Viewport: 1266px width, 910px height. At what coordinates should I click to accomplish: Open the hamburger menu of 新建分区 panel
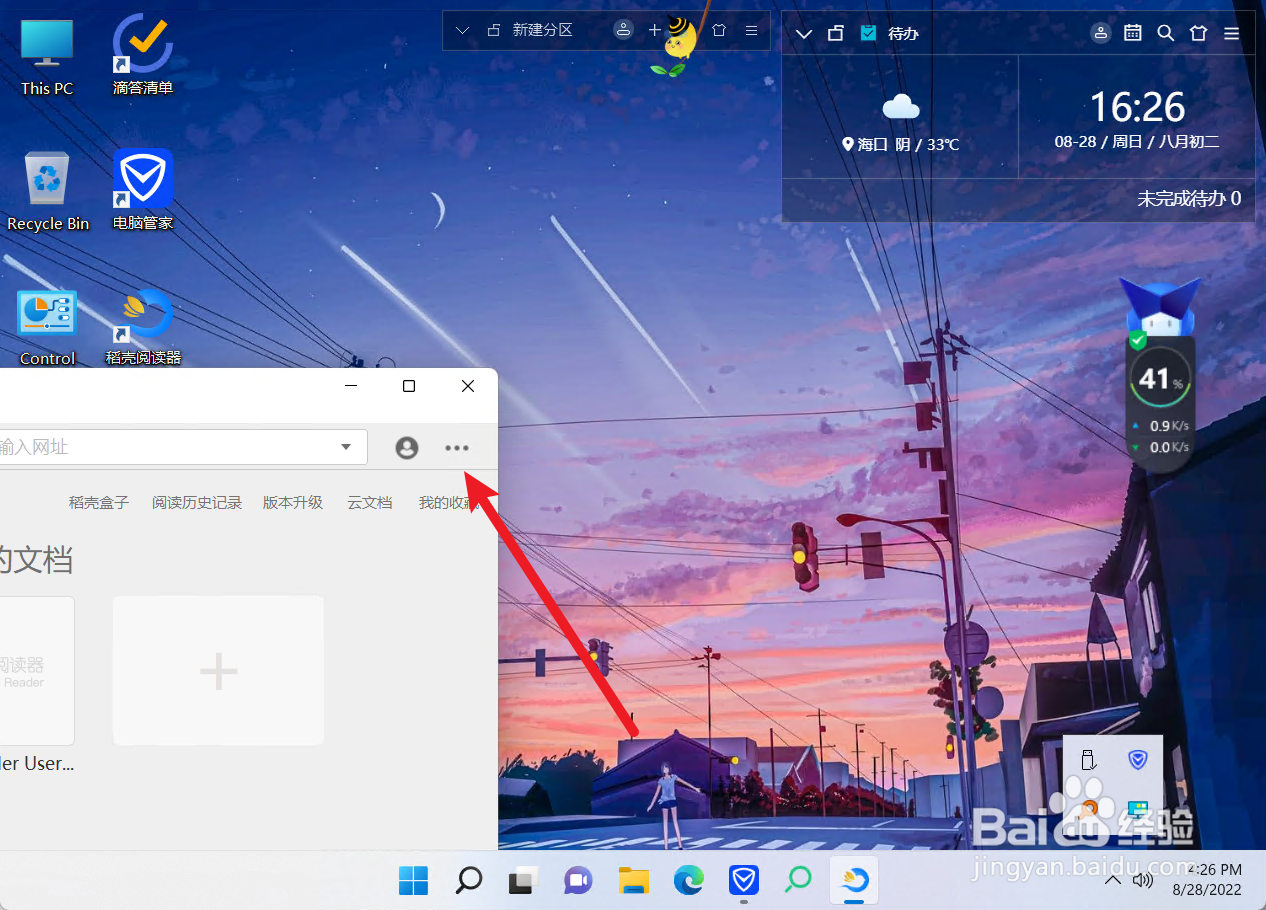[751, 31]
